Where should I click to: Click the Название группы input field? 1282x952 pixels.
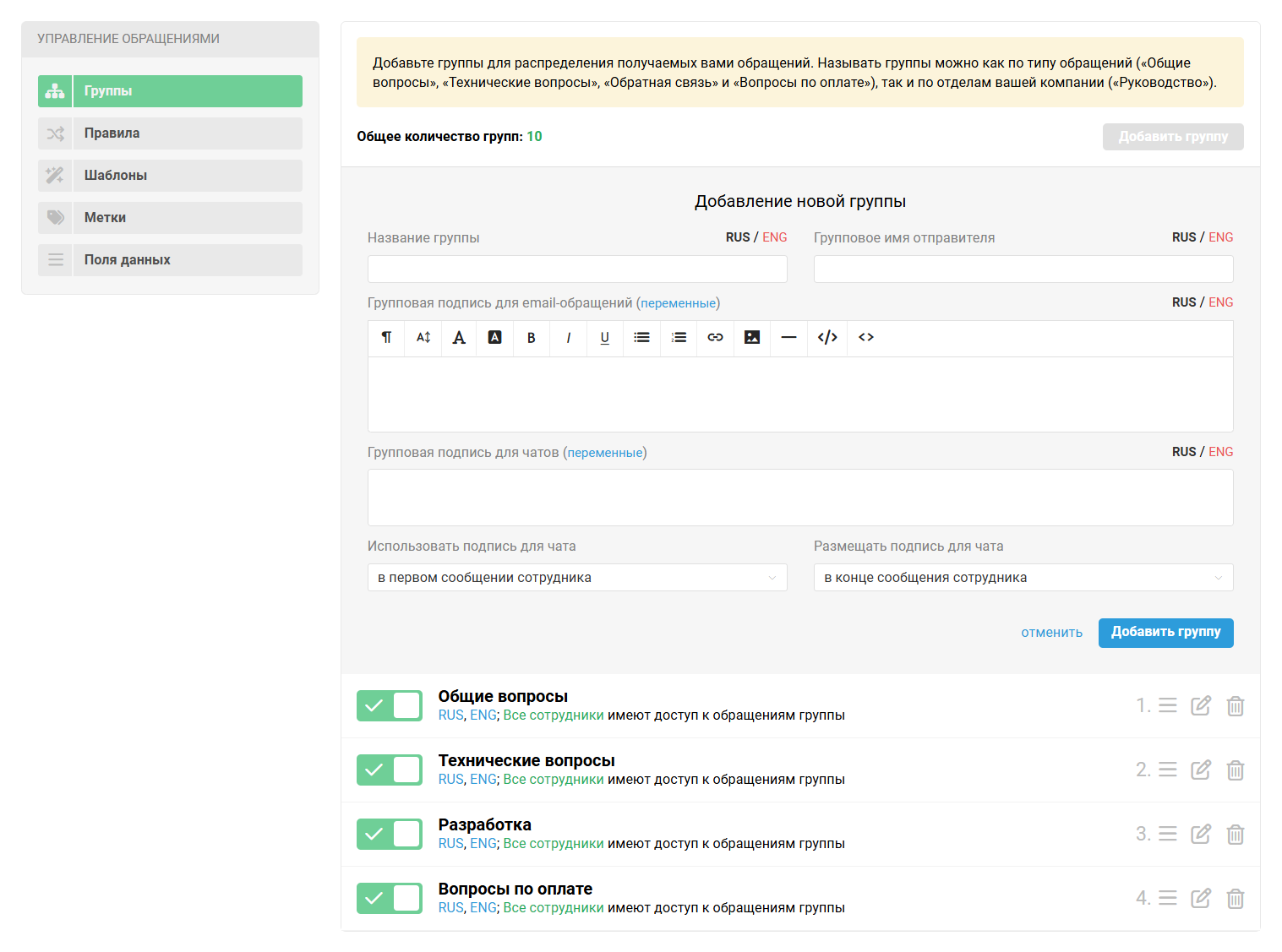576,269
